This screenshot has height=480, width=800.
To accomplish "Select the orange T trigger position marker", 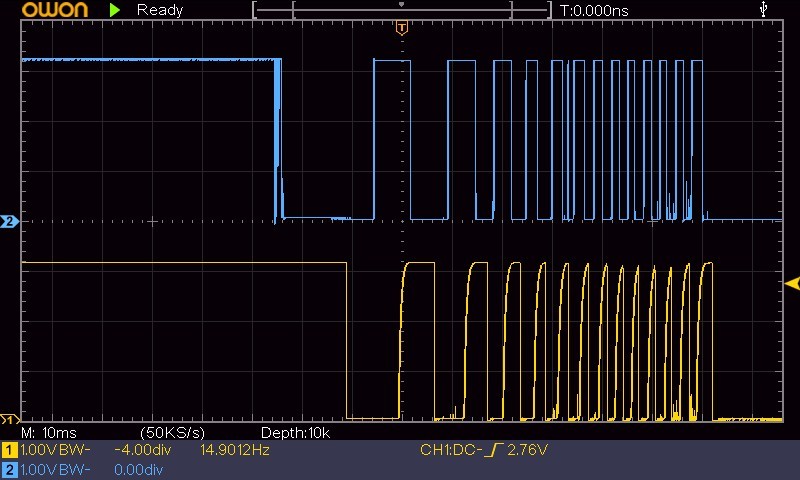I will tap(402, 28).
